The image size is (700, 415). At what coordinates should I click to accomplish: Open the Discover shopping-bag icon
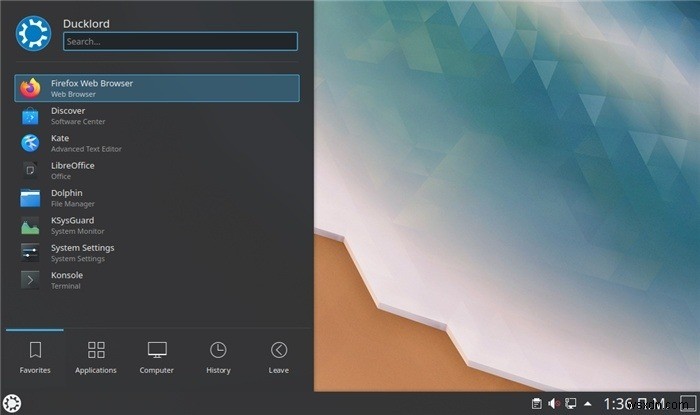pos(30,116)
